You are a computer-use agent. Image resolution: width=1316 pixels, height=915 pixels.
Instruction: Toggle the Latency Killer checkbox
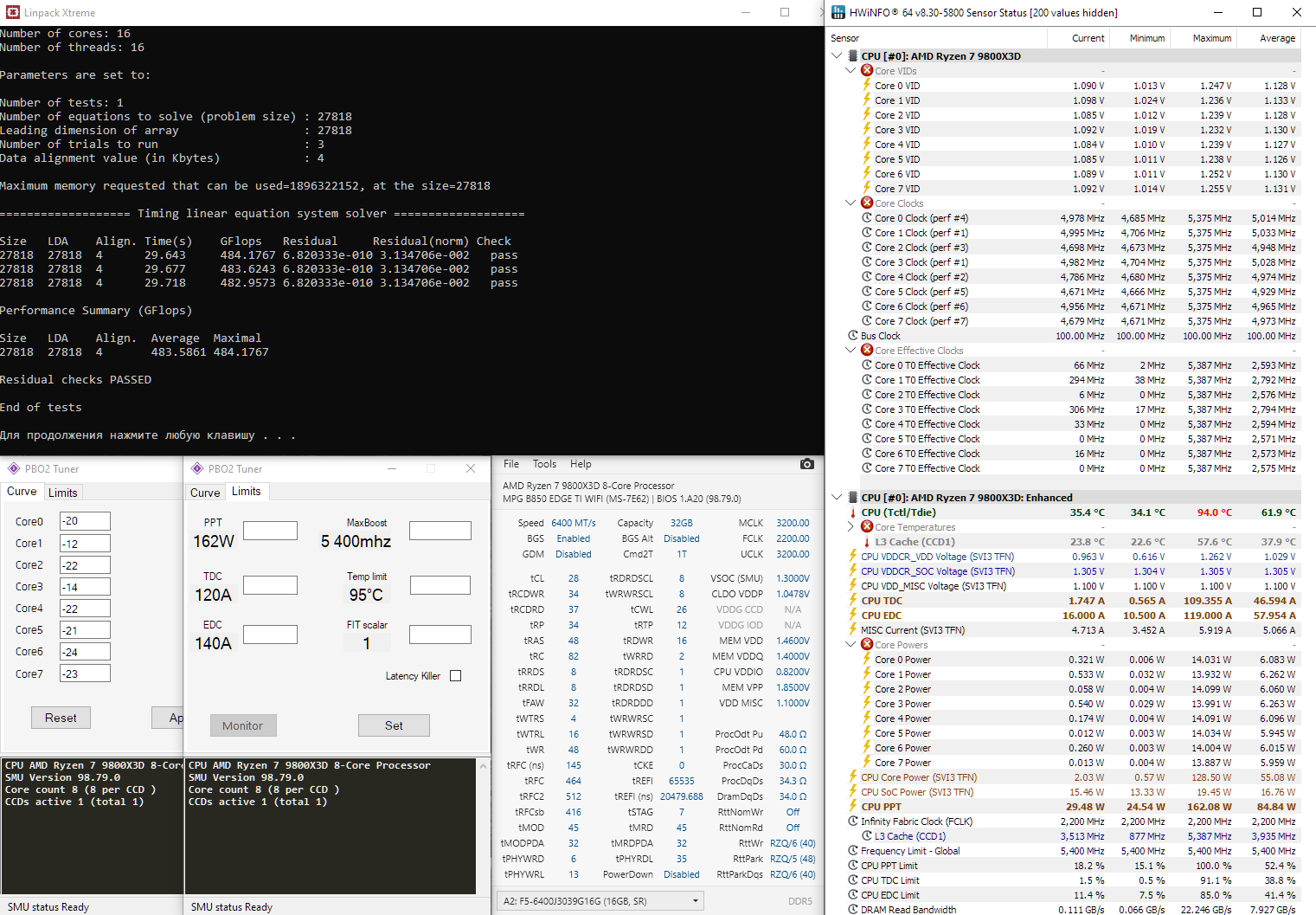[x=456, y=676]
